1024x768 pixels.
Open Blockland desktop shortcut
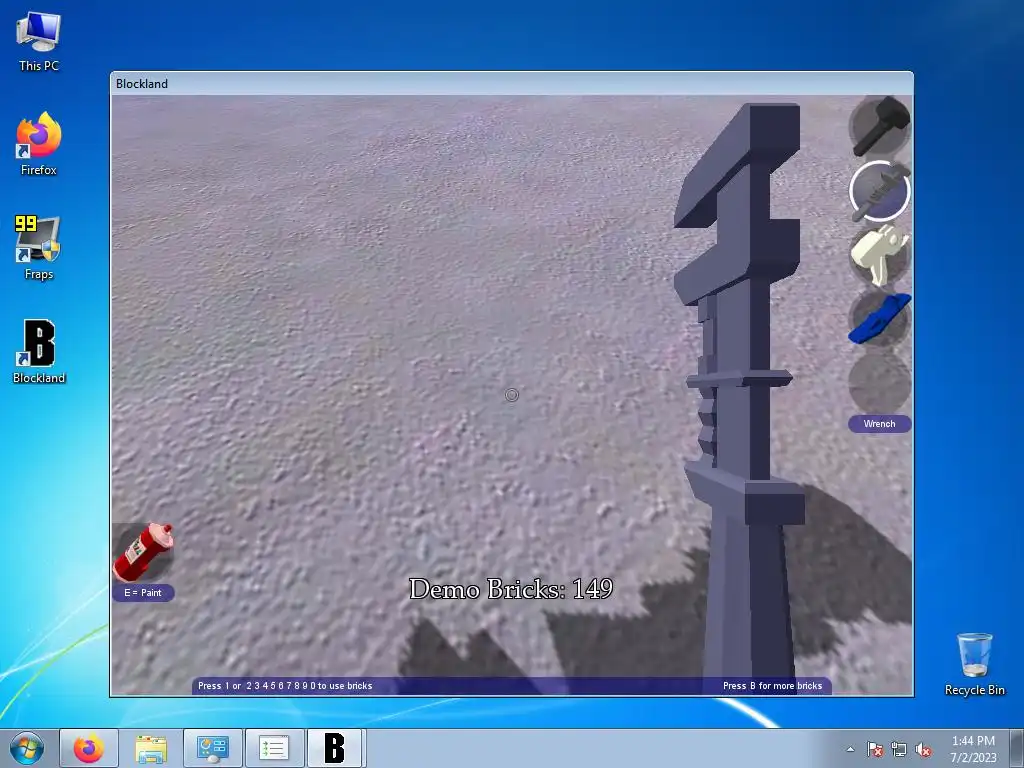click(39, 352)
